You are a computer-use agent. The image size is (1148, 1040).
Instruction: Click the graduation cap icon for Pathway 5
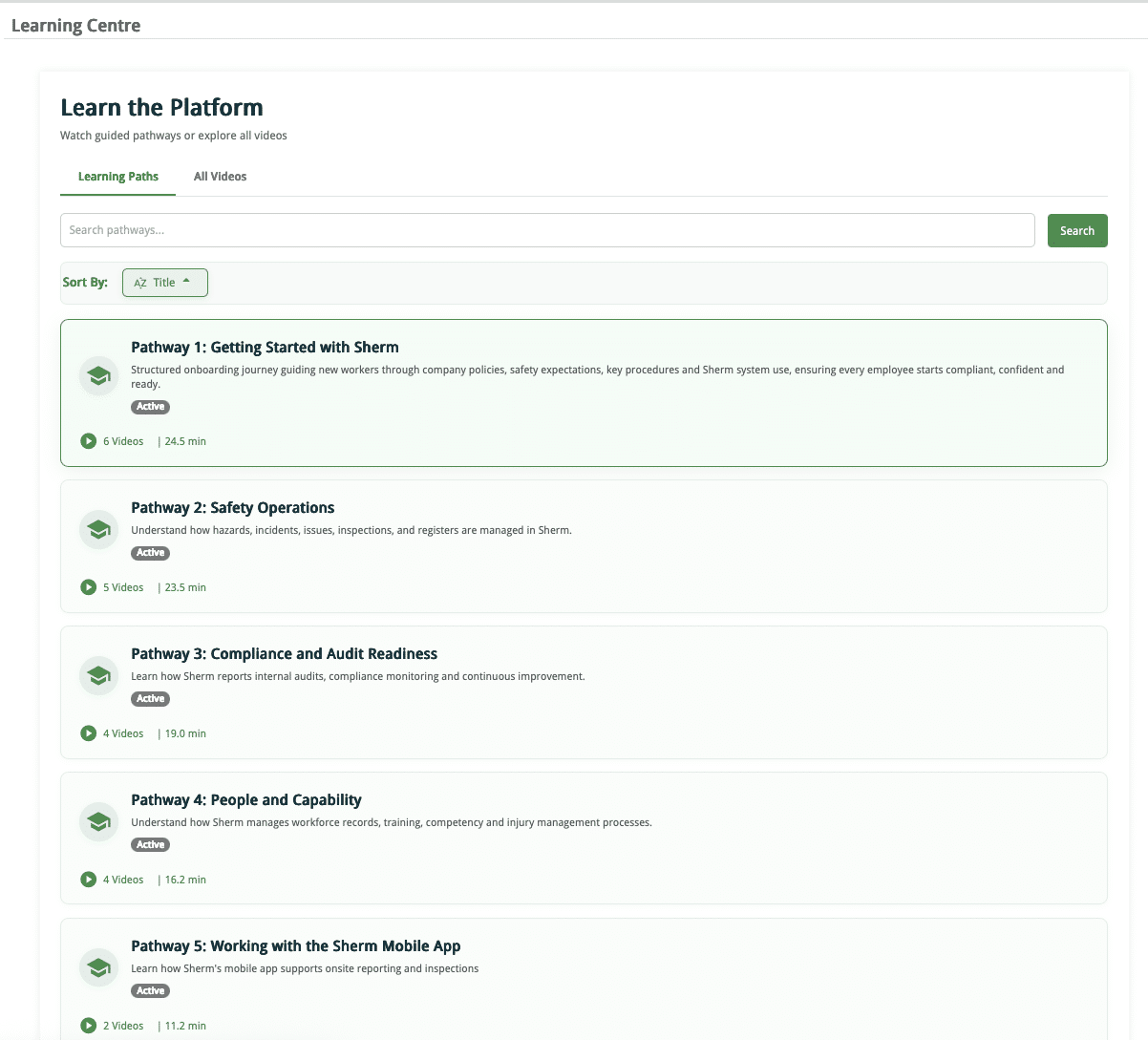[98, 967]
